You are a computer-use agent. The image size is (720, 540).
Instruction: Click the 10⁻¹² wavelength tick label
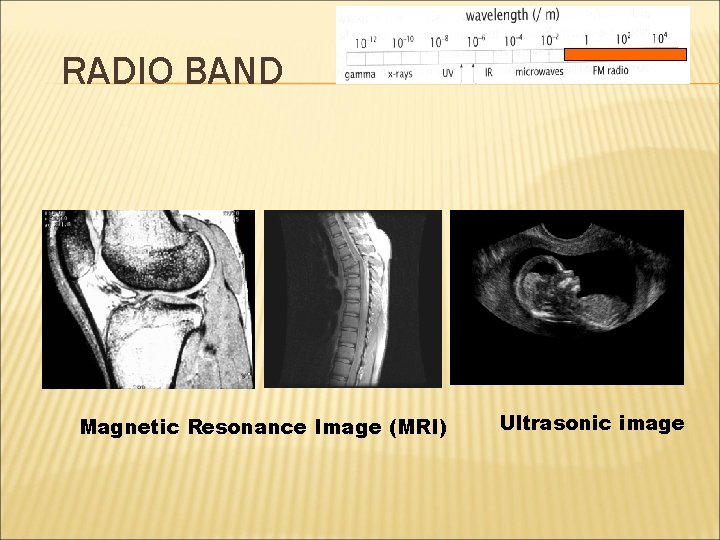point(366,43)
